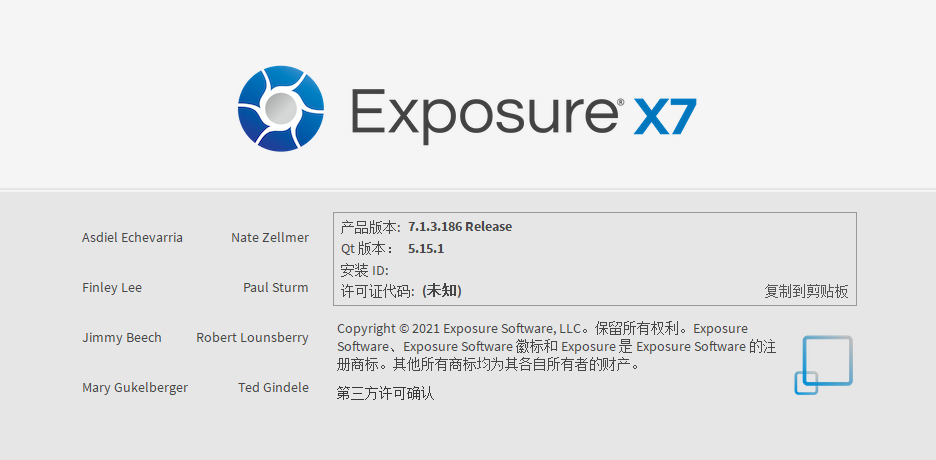
Task: Click the Exposure wordmark text
Action: click(483, 115)
